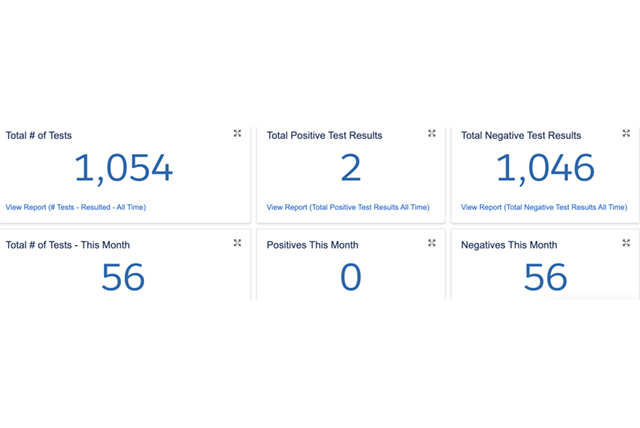Expand the Positives This Month widget
The height and width of the screenshot is (428, 640).
[432, 243]
